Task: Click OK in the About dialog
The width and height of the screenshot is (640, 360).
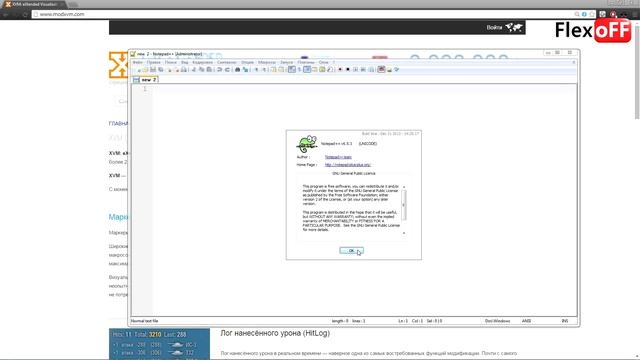Action: point(351,251)
